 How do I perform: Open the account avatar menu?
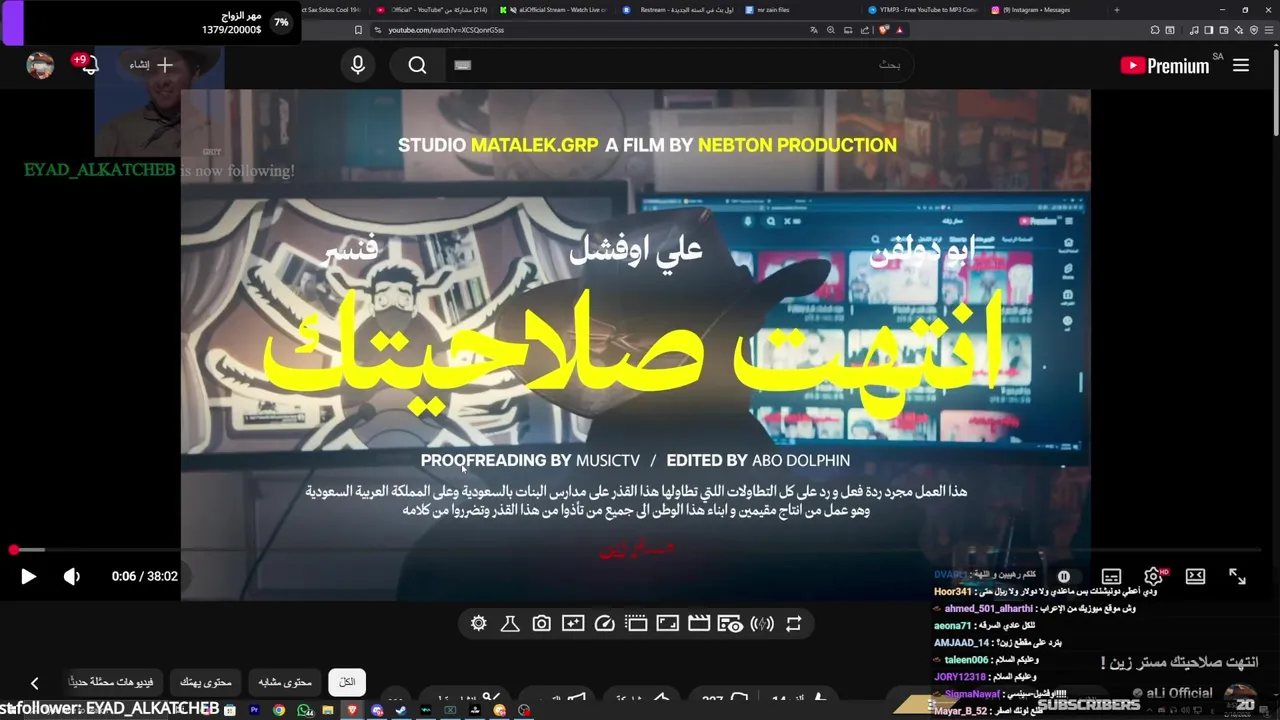click(40, 65)
